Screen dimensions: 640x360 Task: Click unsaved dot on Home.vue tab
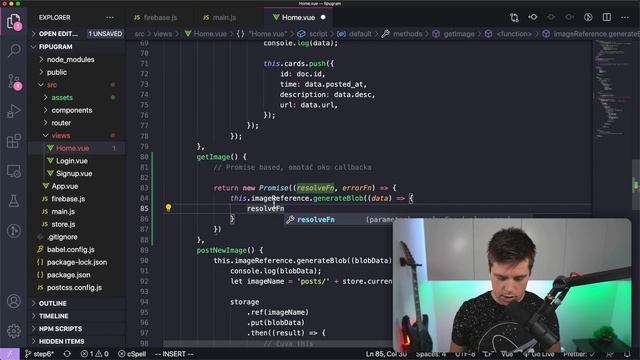(x=323, y=18)
